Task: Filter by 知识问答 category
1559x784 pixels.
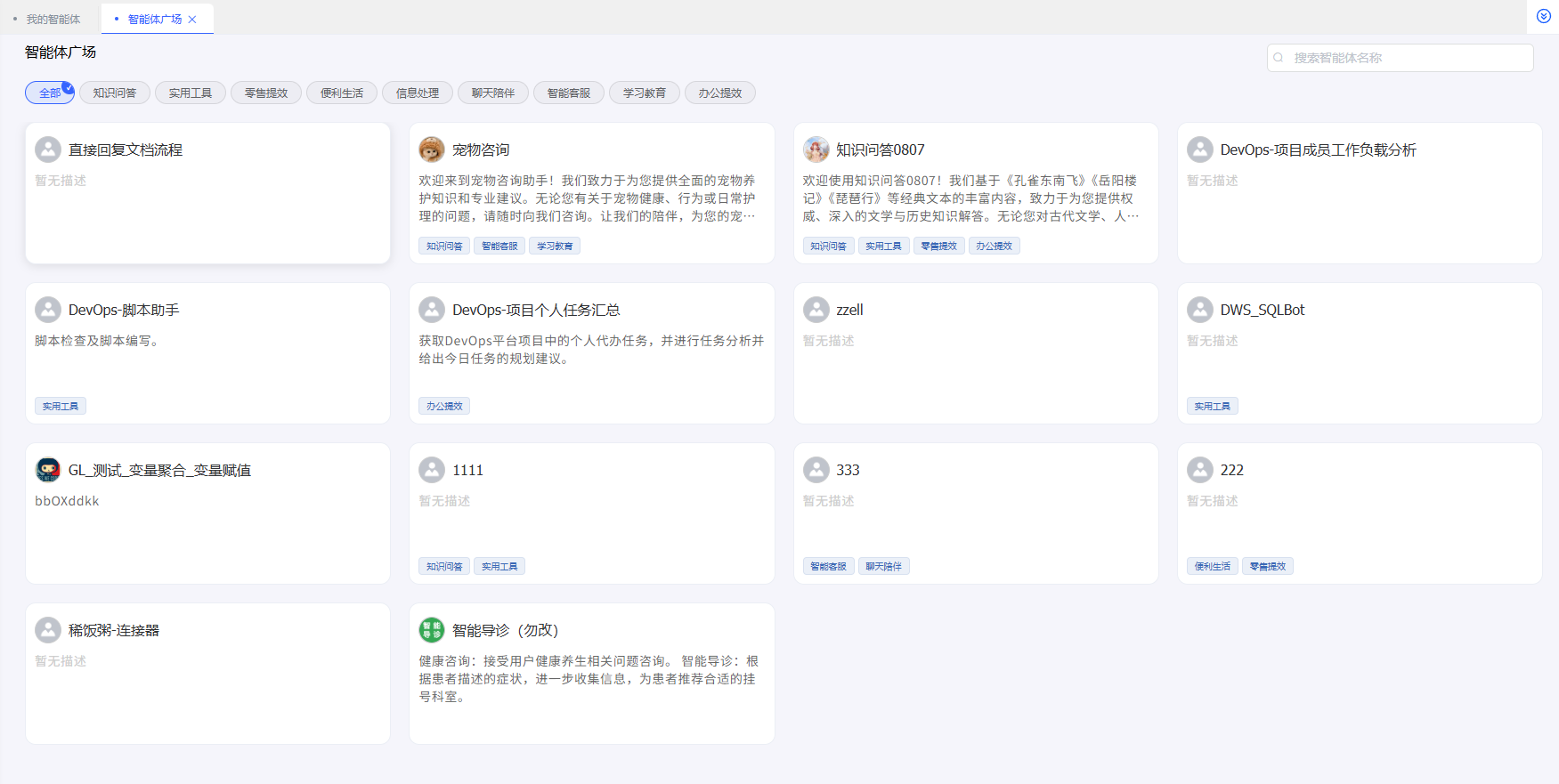Action: click(115, 93)
